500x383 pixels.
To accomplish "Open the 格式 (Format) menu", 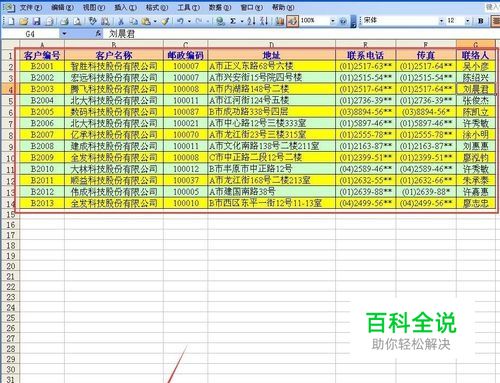I will [157, 7].
